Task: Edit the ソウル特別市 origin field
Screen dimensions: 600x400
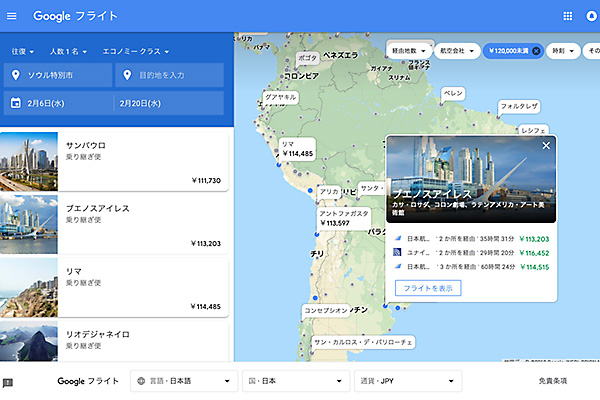Action: pyautogui.click(x=58, y=75)
